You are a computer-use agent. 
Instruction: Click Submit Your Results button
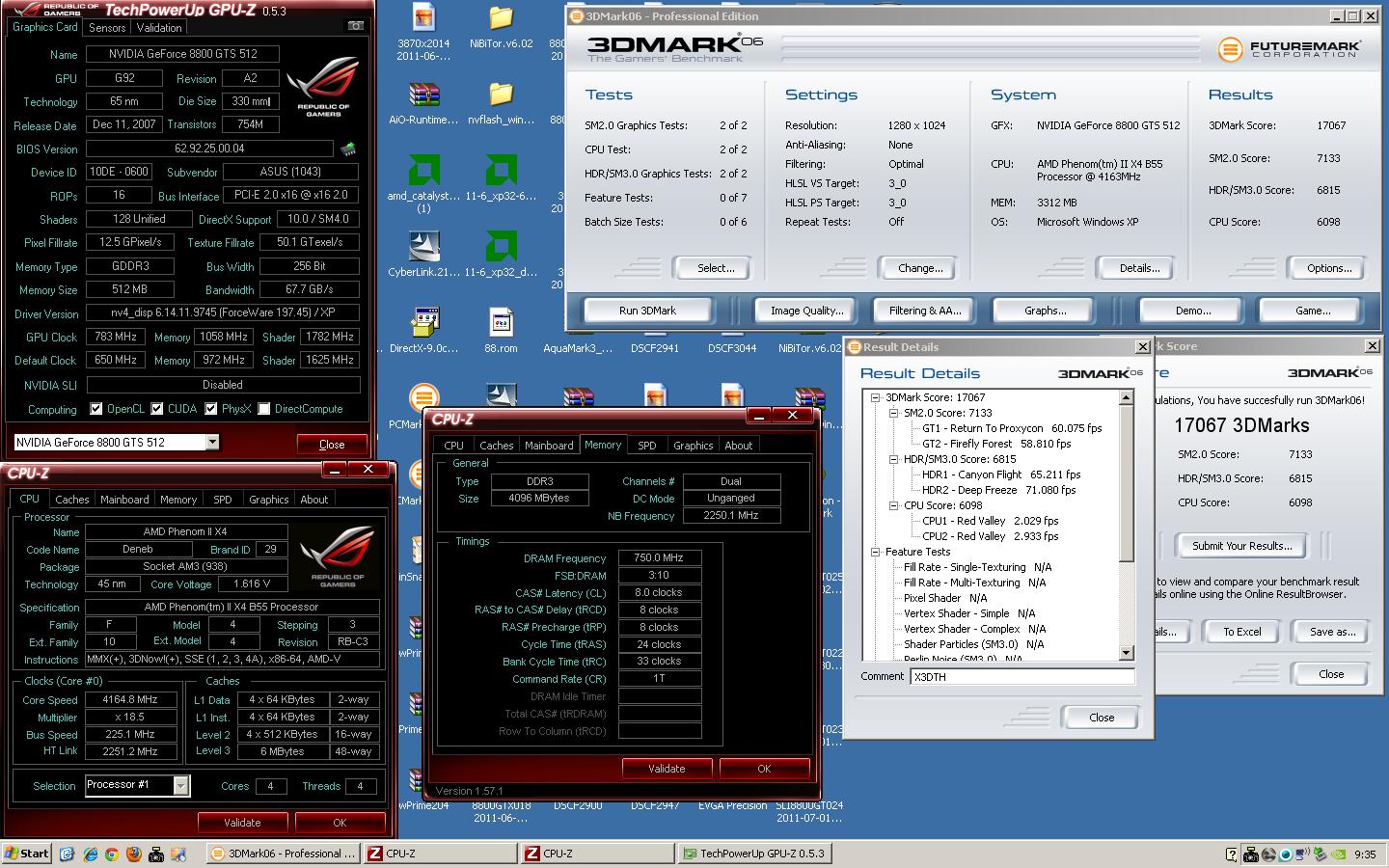click(x=1241, y=546)
